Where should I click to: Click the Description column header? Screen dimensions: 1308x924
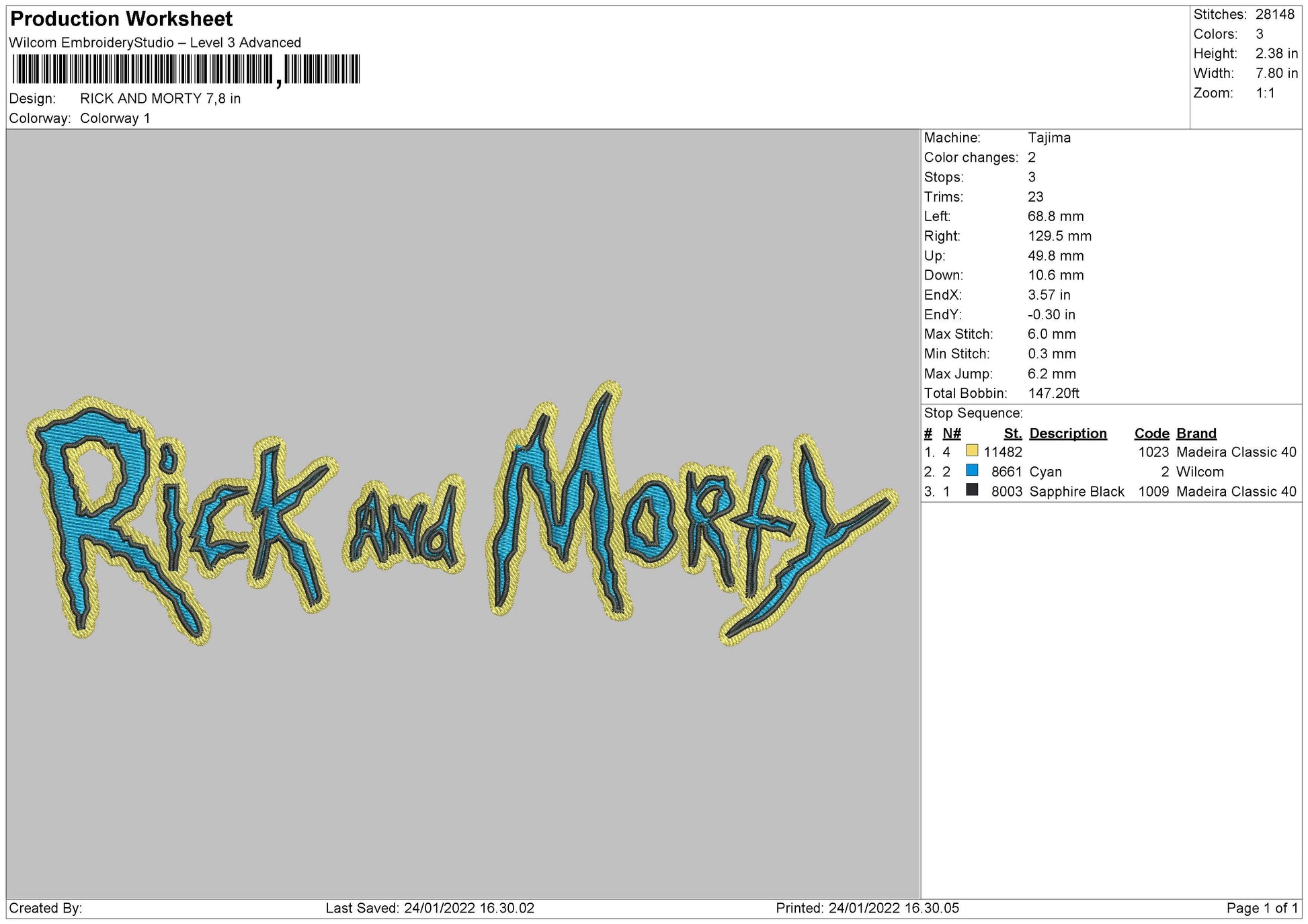[1067, 433]
